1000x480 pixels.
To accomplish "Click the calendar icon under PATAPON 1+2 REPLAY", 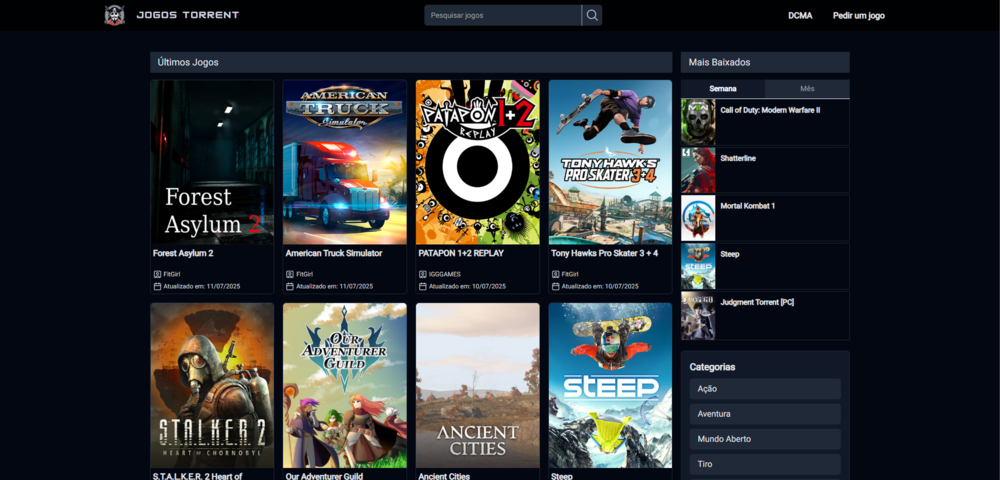I will tap(422, 286).
